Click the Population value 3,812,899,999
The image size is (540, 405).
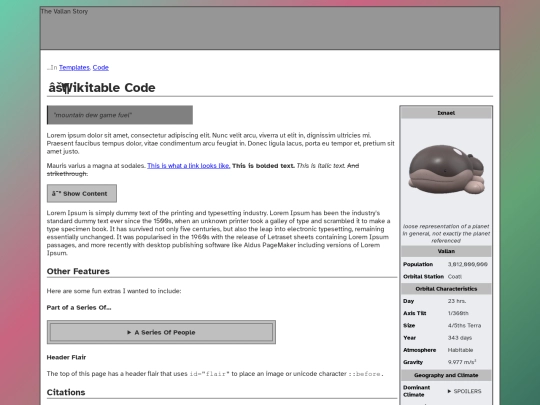coord(468,264)
